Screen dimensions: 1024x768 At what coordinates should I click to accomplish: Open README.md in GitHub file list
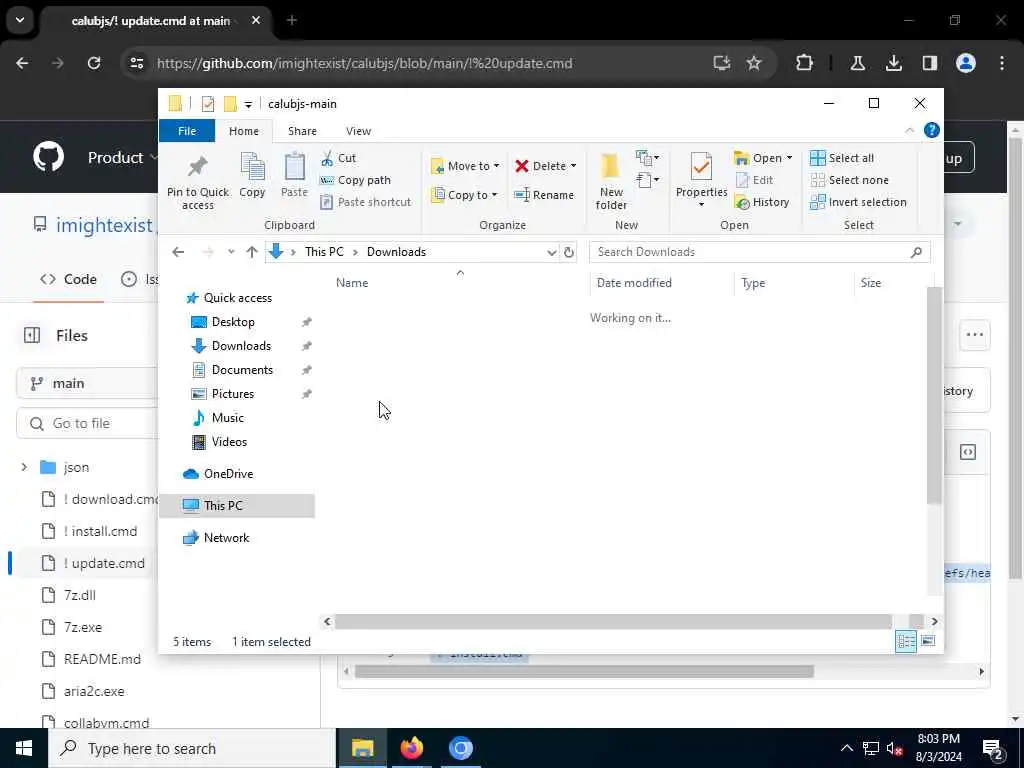(102, 659)
